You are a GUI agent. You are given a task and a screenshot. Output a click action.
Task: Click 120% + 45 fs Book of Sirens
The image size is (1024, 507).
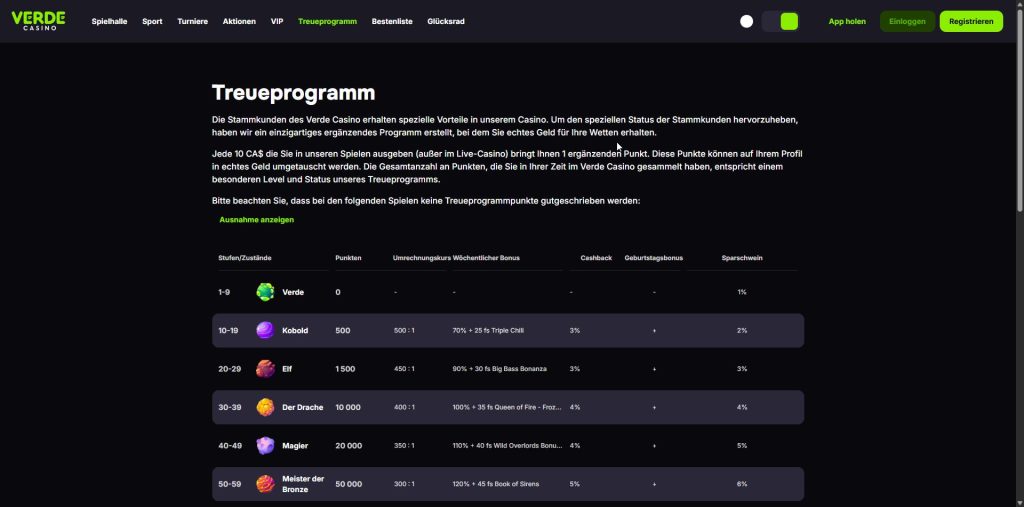(x=496, y=484)
